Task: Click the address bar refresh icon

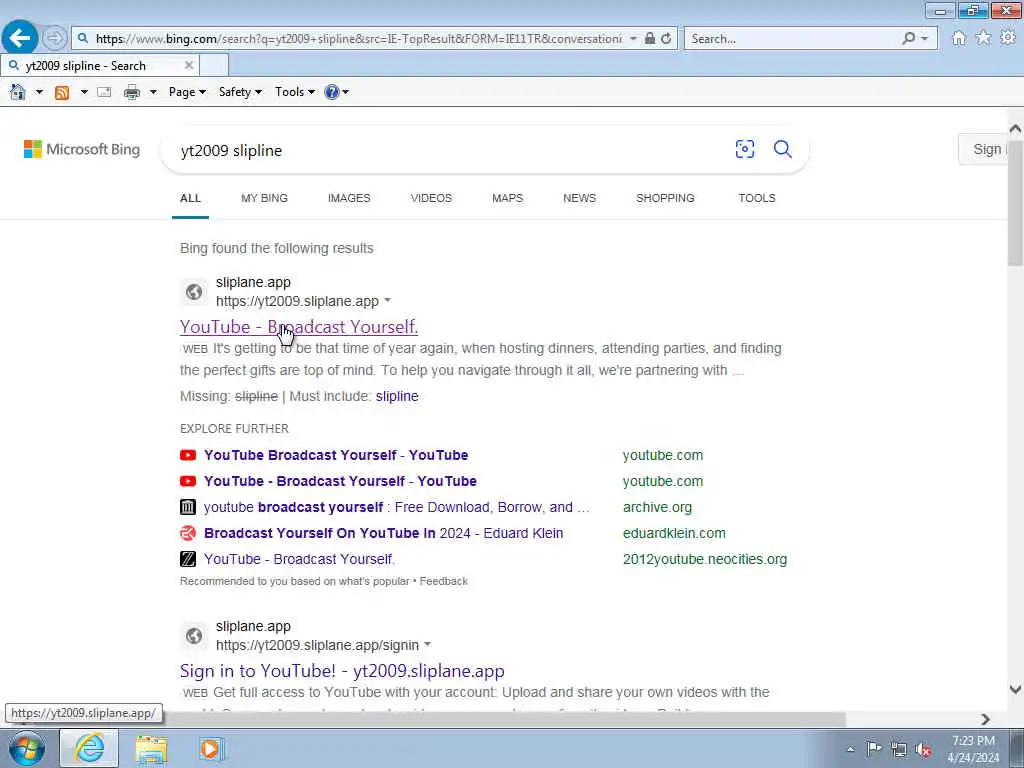Action: click(x=666, y=39)
